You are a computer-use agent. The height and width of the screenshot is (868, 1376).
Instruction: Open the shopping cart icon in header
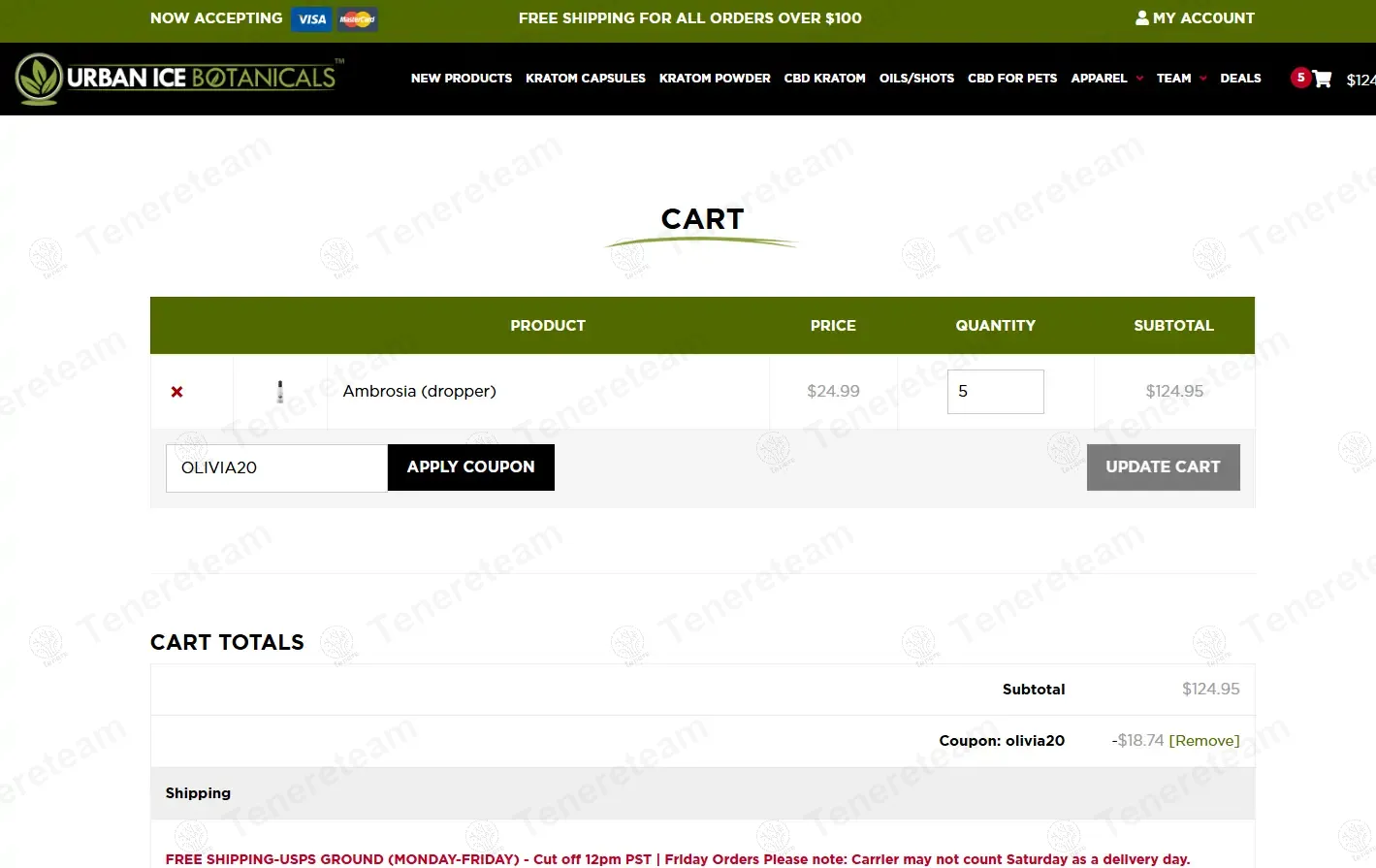[x=1322, y=80]
